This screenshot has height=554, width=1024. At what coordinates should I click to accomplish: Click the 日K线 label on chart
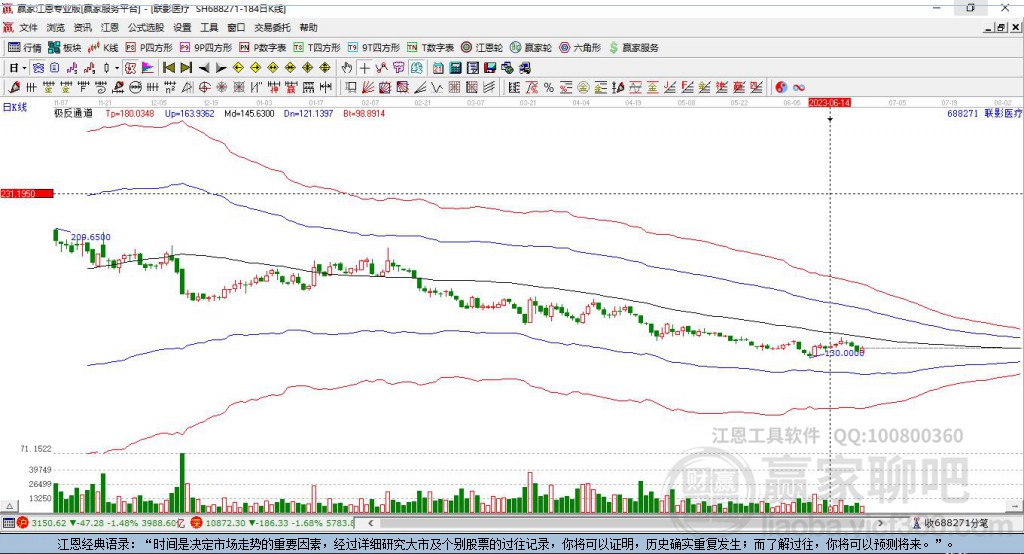tap(15, 107)
